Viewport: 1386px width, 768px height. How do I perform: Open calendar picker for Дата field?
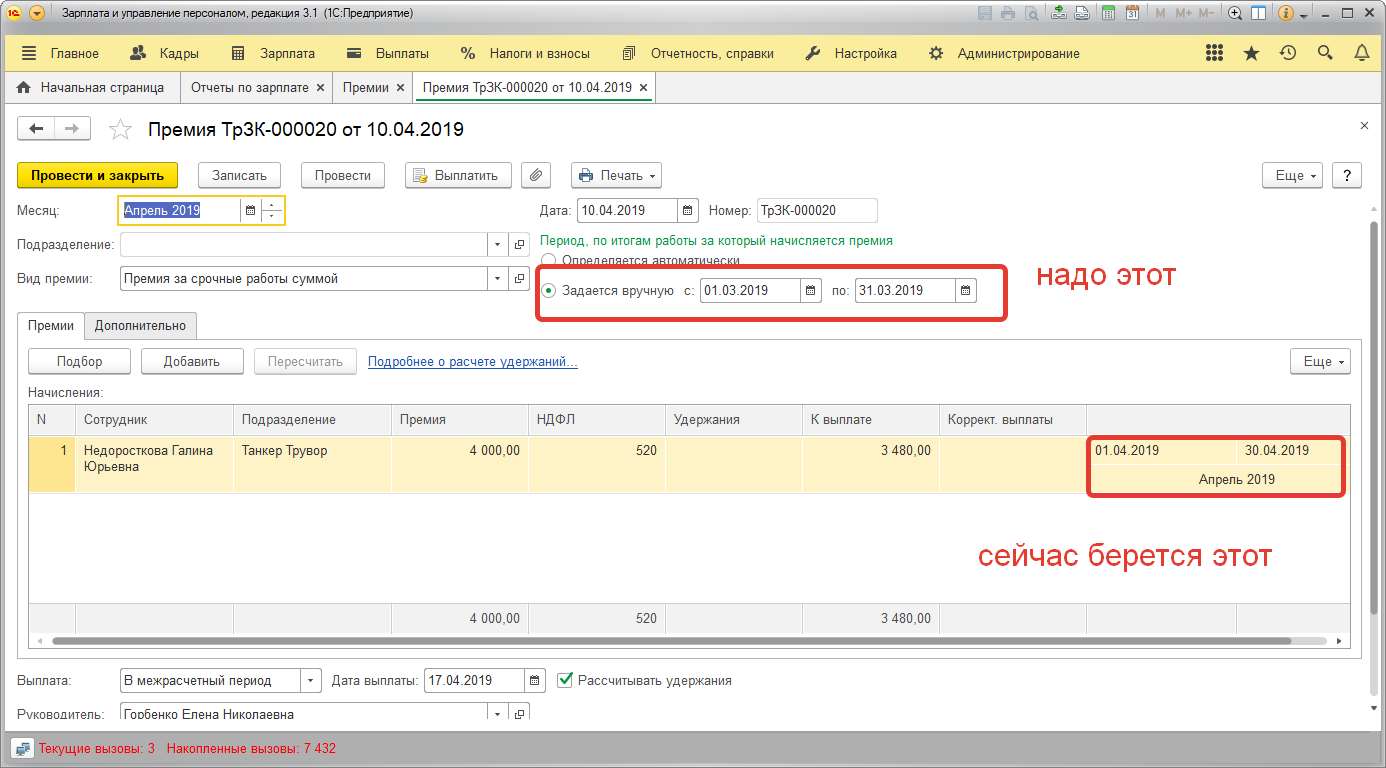click(688, 211)
